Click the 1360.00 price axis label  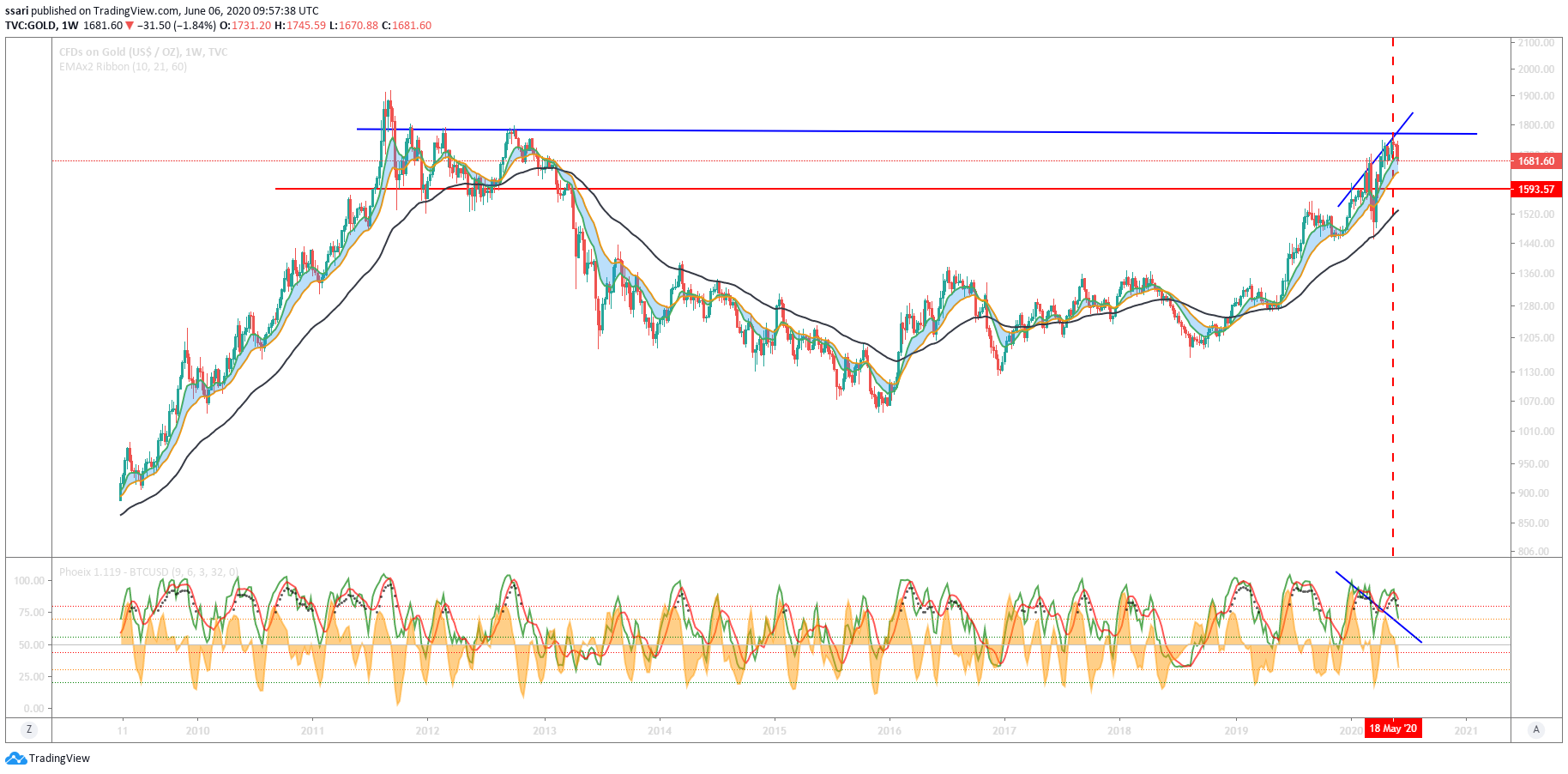[x=1535, y=274]
